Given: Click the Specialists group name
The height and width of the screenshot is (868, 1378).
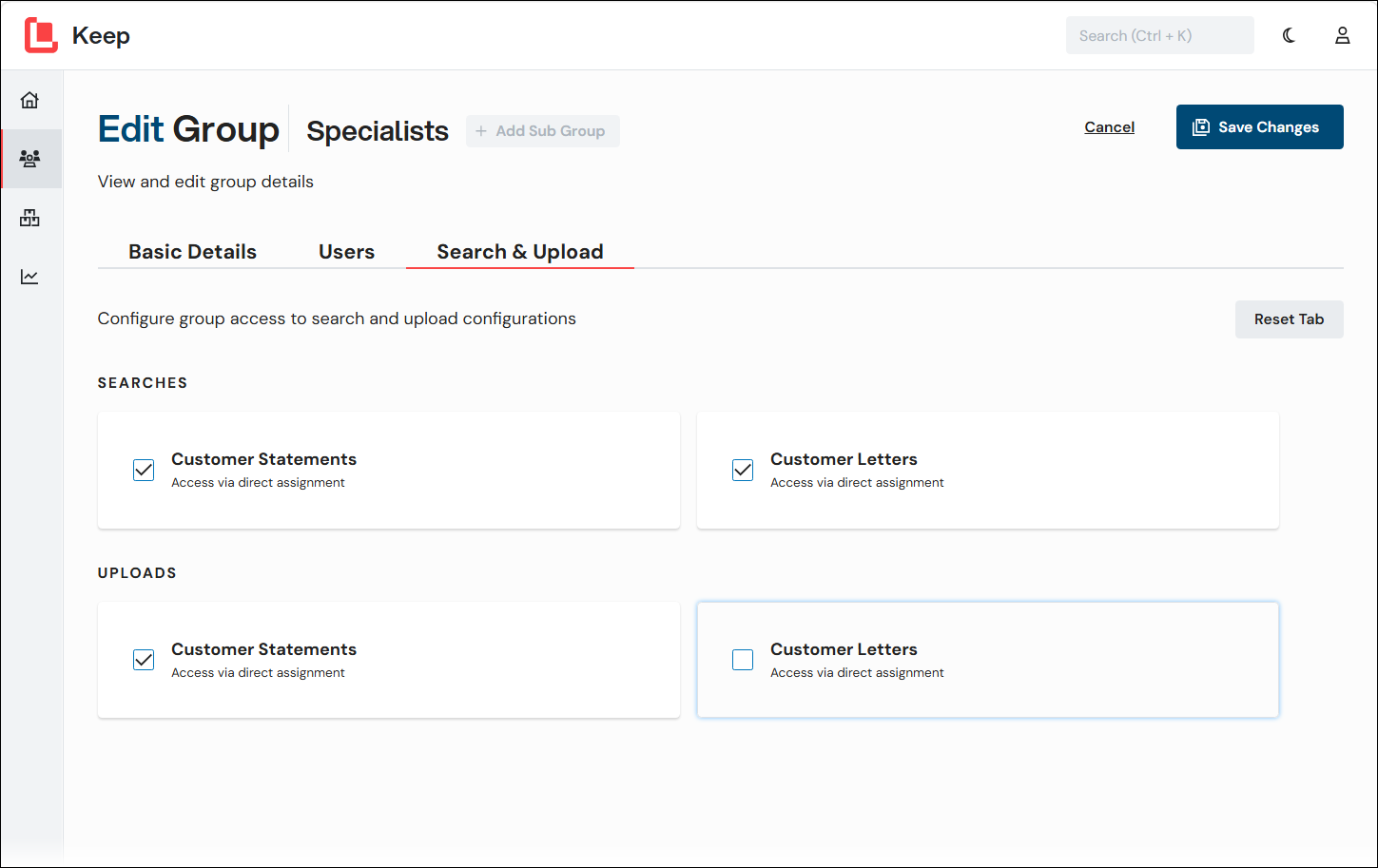Looking at the screenshot, I should point(378,131).
